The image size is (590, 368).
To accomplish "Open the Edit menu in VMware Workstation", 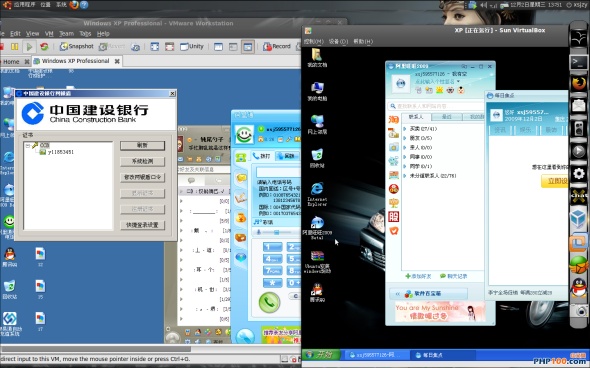I will (x=15, y=33).
